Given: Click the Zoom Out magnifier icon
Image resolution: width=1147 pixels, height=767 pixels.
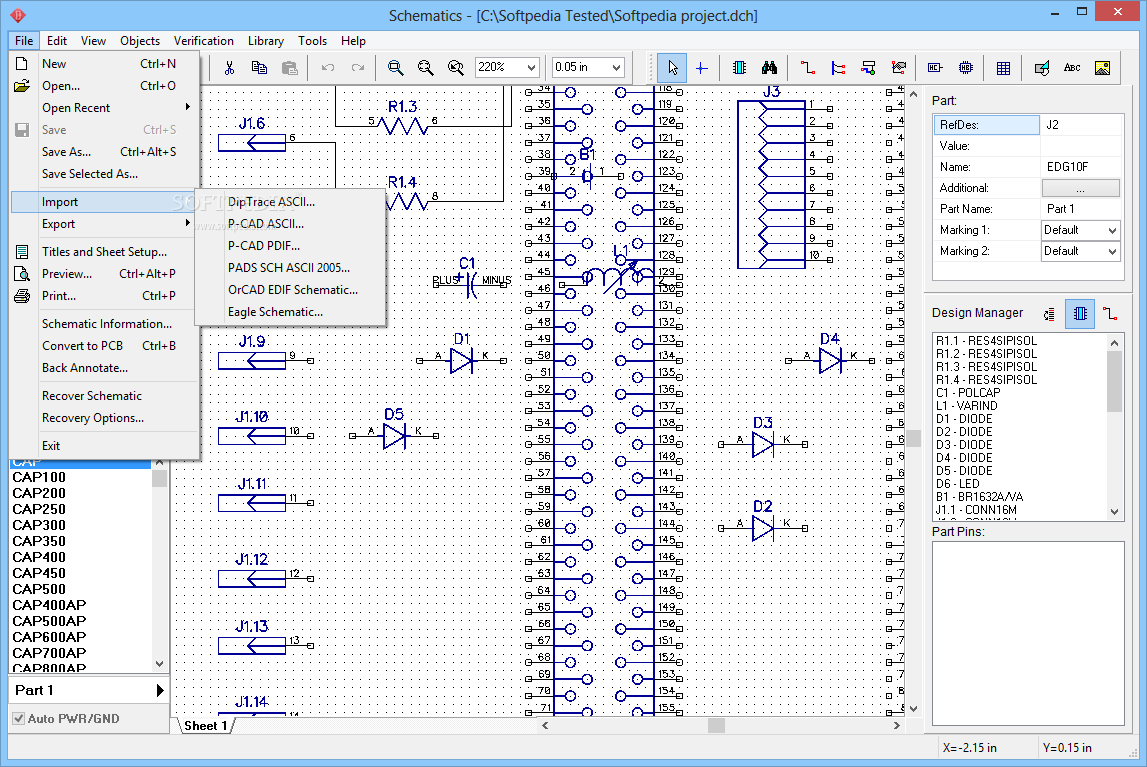Looking at the screenshot, I should pos(426,68).
